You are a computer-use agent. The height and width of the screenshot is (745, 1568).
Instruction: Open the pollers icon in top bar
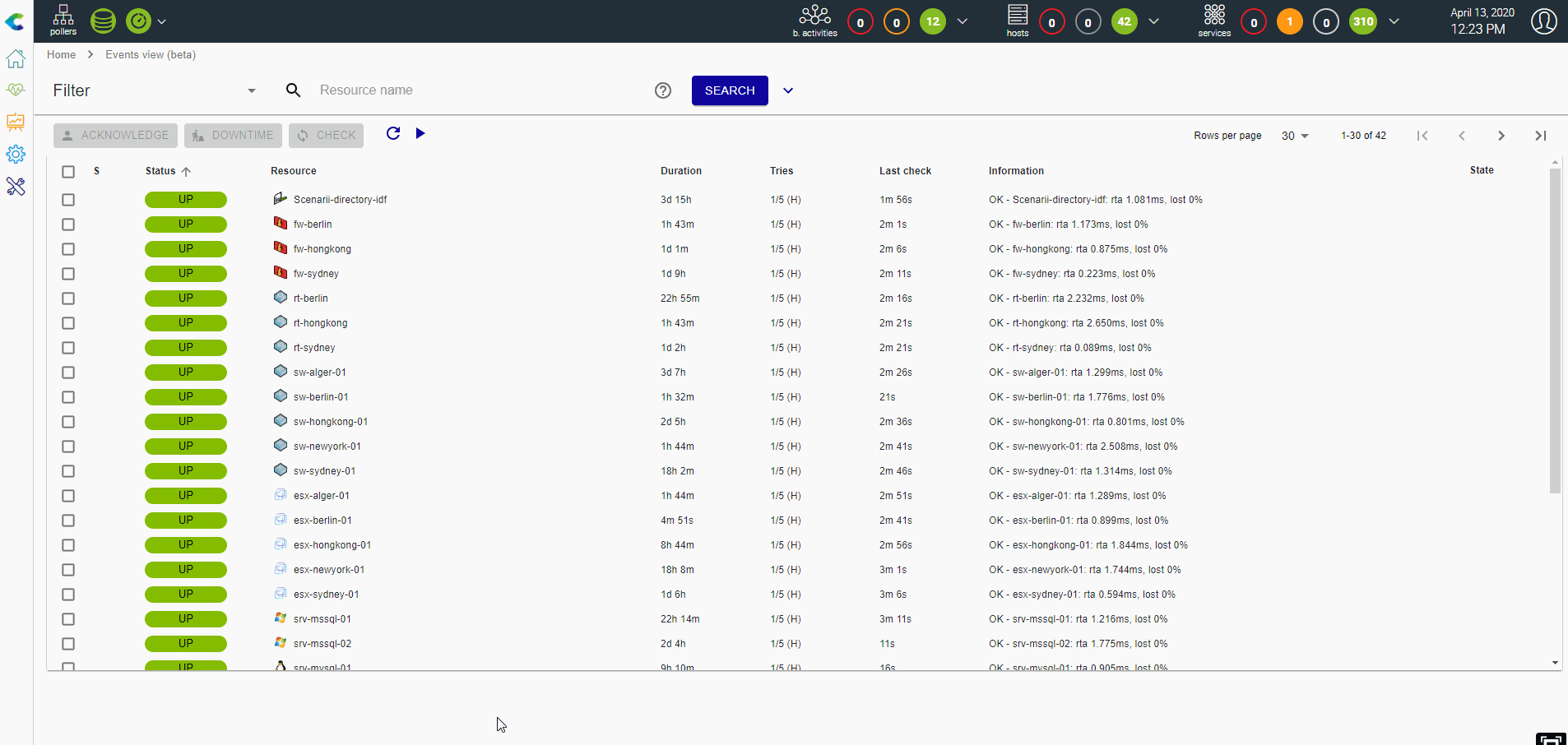(63, 21)
